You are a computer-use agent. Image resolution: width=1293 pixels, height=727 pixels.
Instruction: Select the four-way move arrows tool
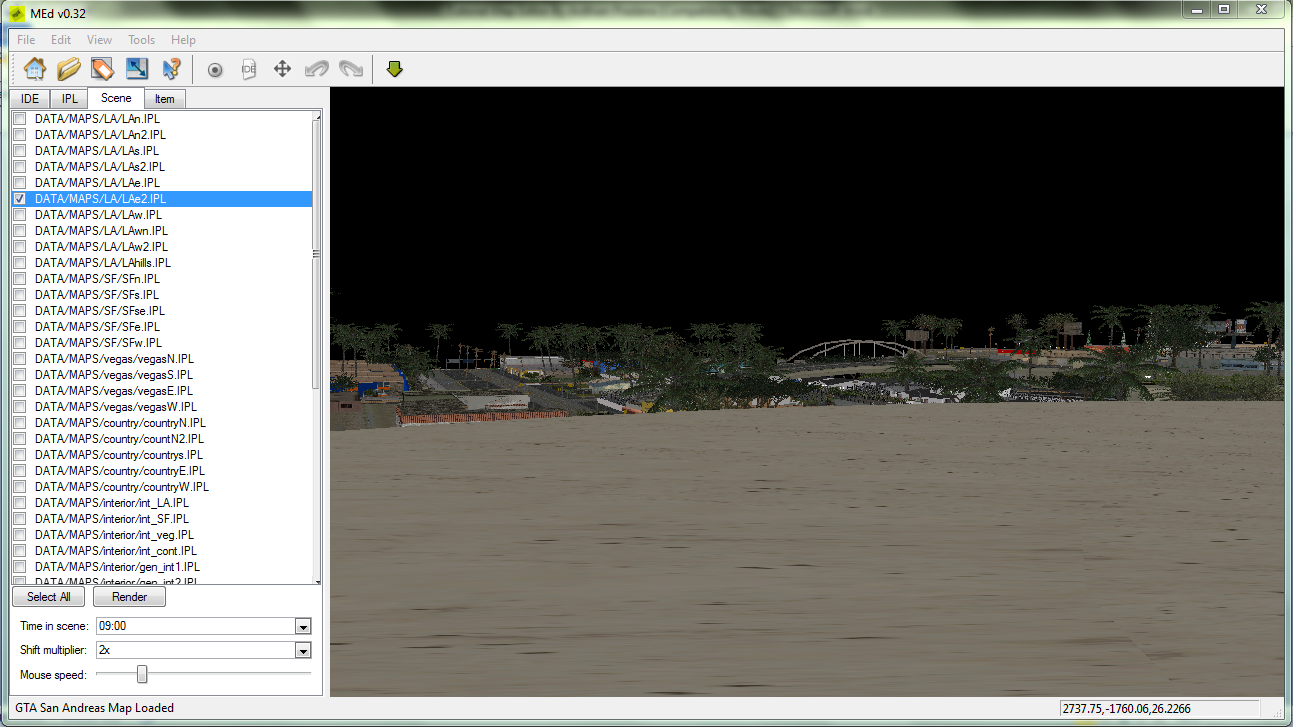point(283,69)
